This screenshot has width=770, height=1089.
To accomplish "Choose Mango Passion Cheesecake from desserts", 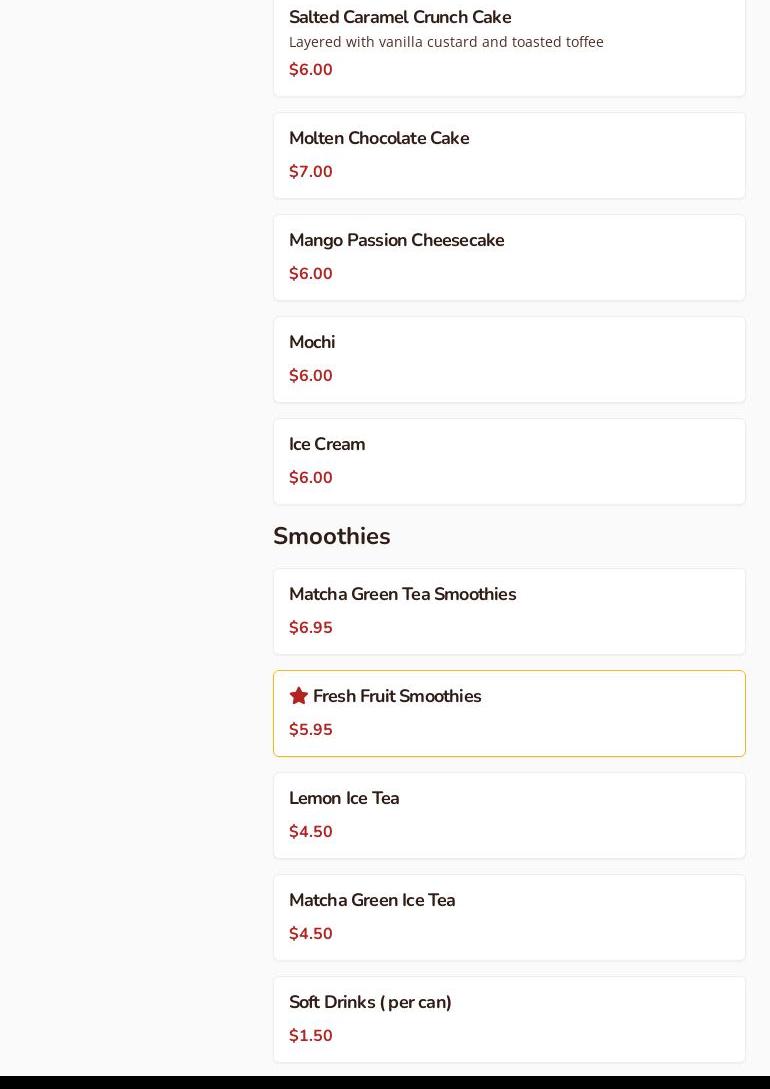I will pos(396,240).
